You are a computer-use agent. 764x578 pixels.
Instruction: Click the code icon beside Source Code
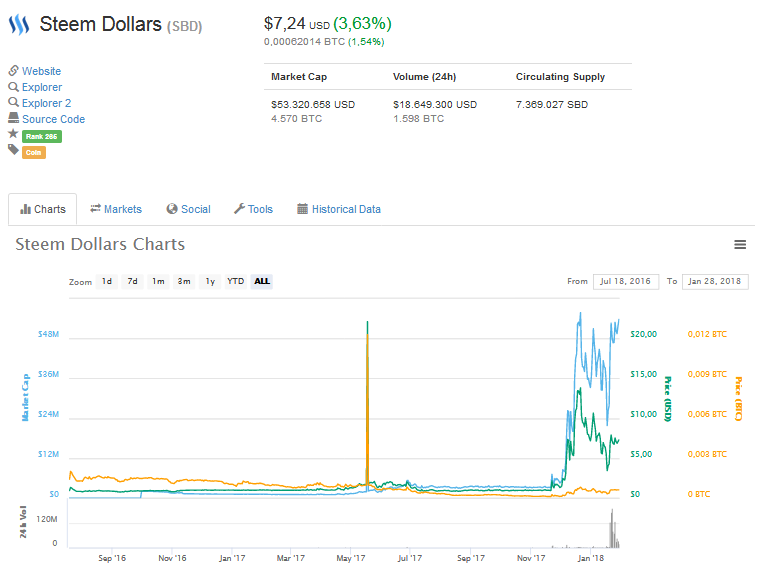[14, 118]
